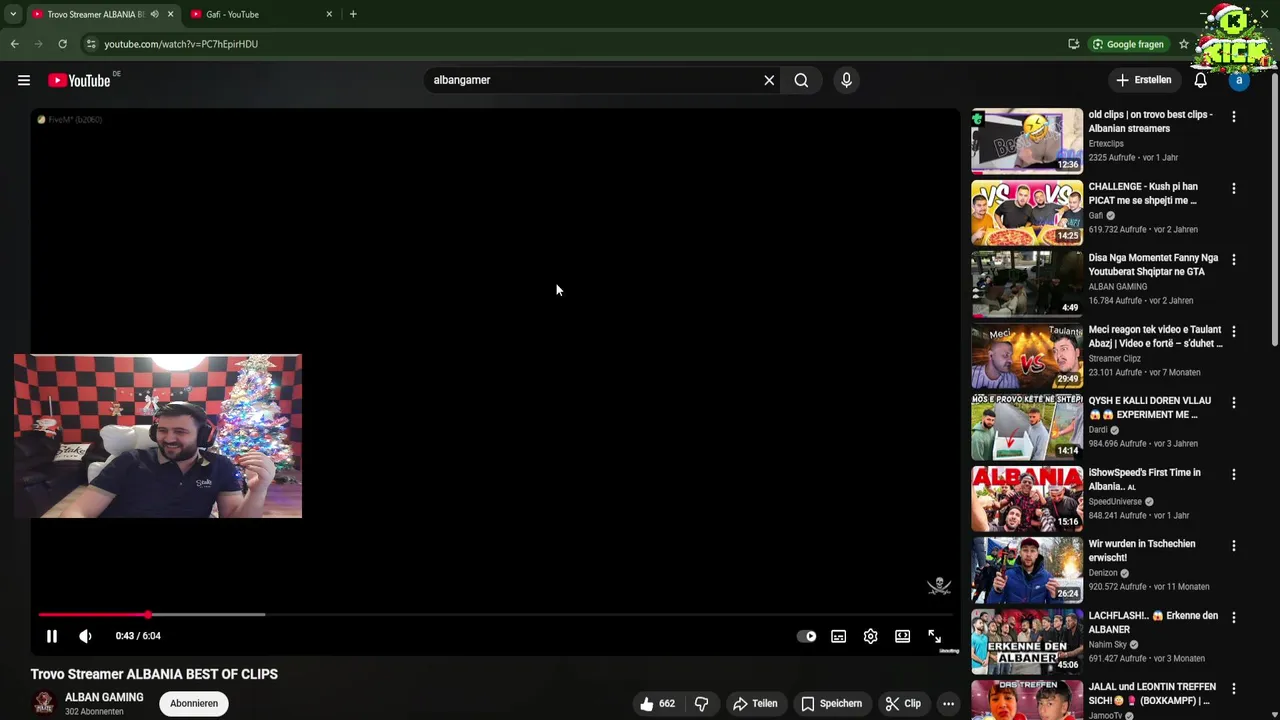Open options for 'JALAL und LEONTIN' video

click(1233, 689)
